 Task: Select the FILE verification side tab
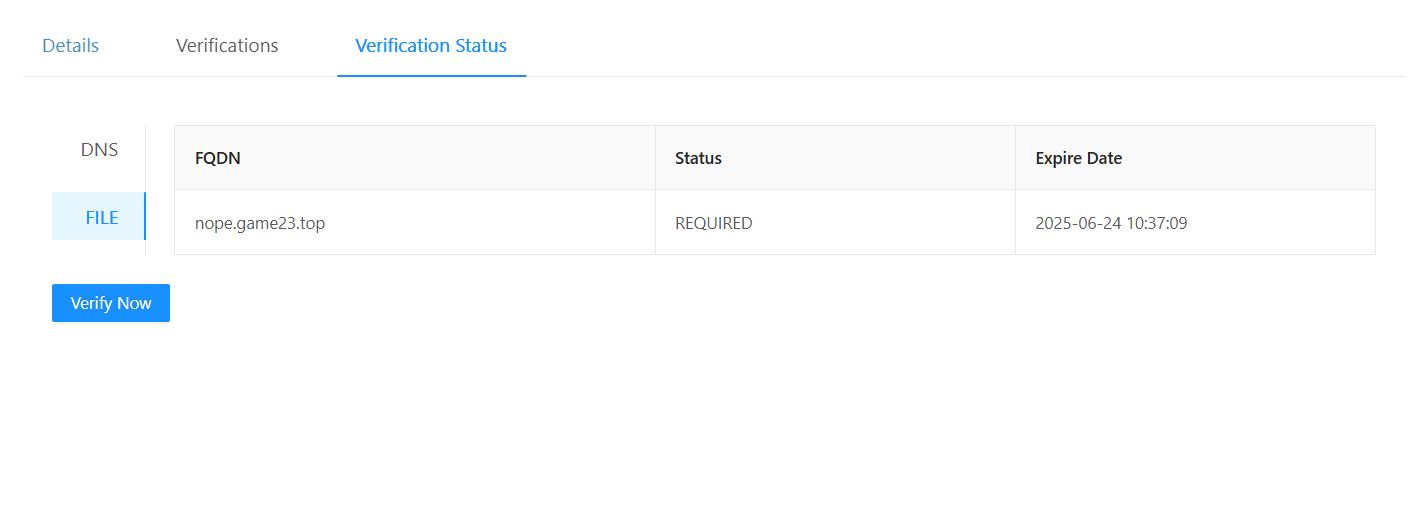101,217
